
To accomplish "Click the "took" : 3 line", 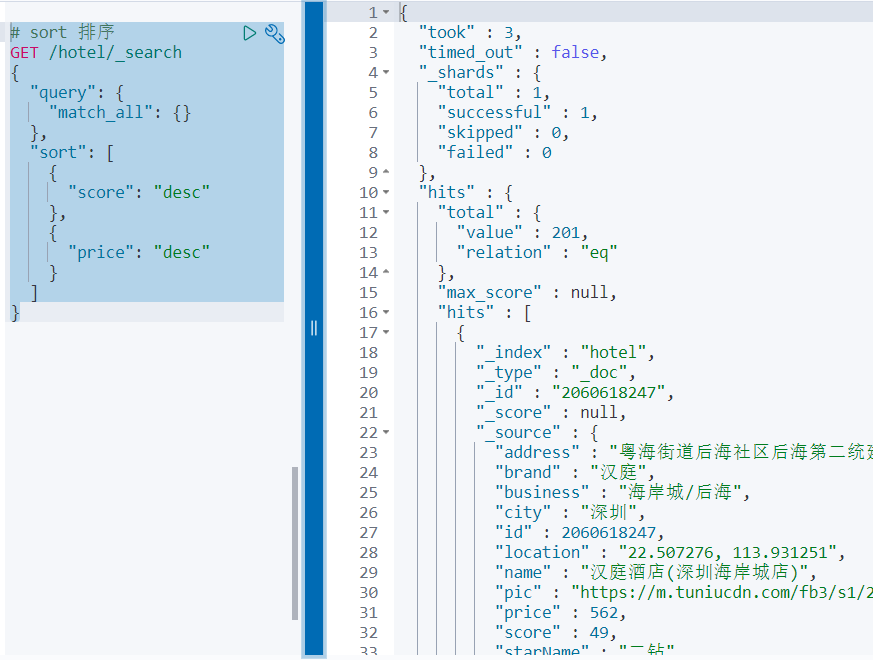I will tap(470, 32).
